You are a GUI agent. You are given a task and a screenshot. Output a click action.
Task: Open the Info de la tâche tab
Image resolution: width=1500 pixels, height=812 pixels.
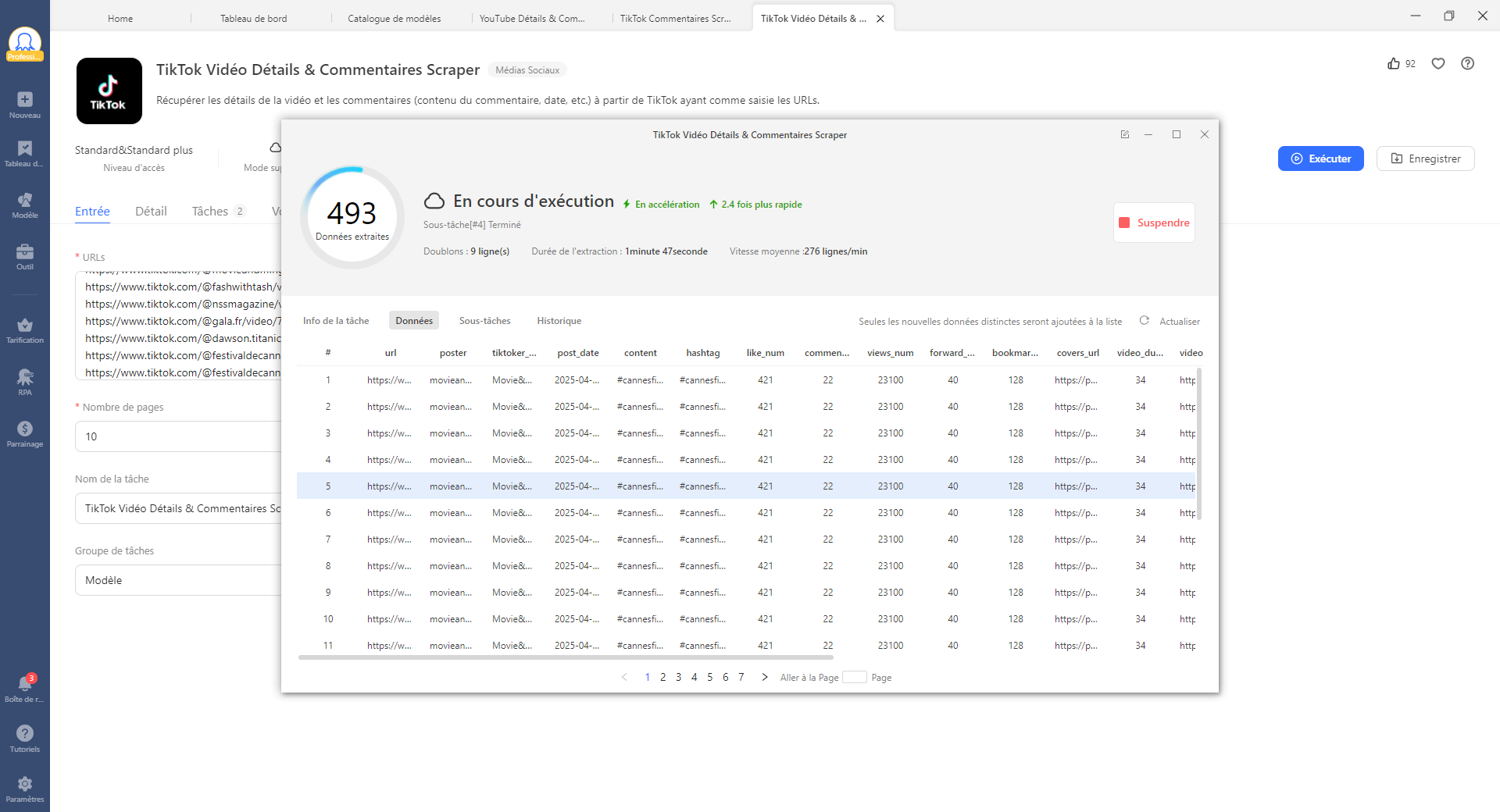(336, 321)
